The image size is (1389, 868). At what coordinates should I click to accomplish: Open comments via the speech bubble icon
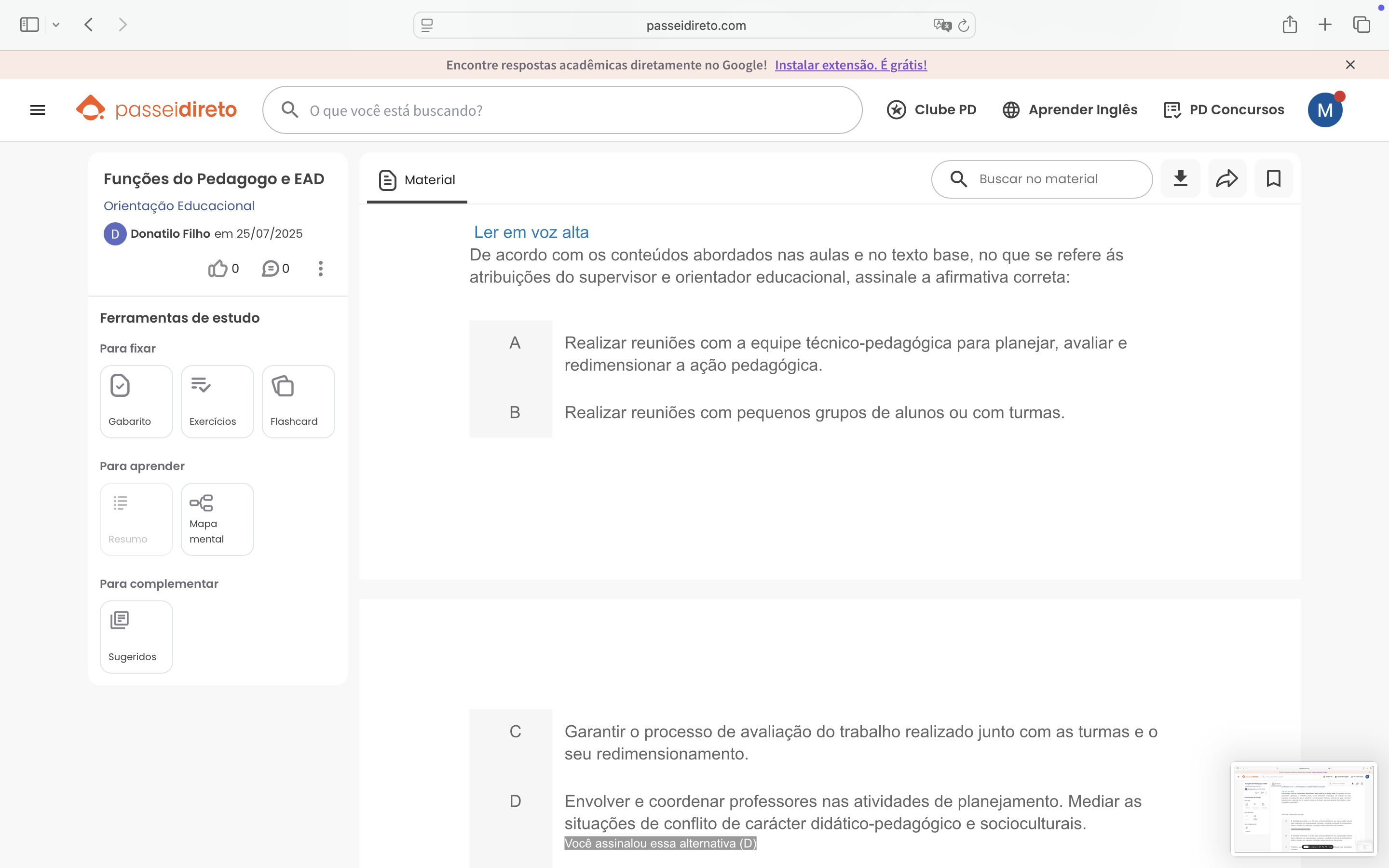point(271,268)
